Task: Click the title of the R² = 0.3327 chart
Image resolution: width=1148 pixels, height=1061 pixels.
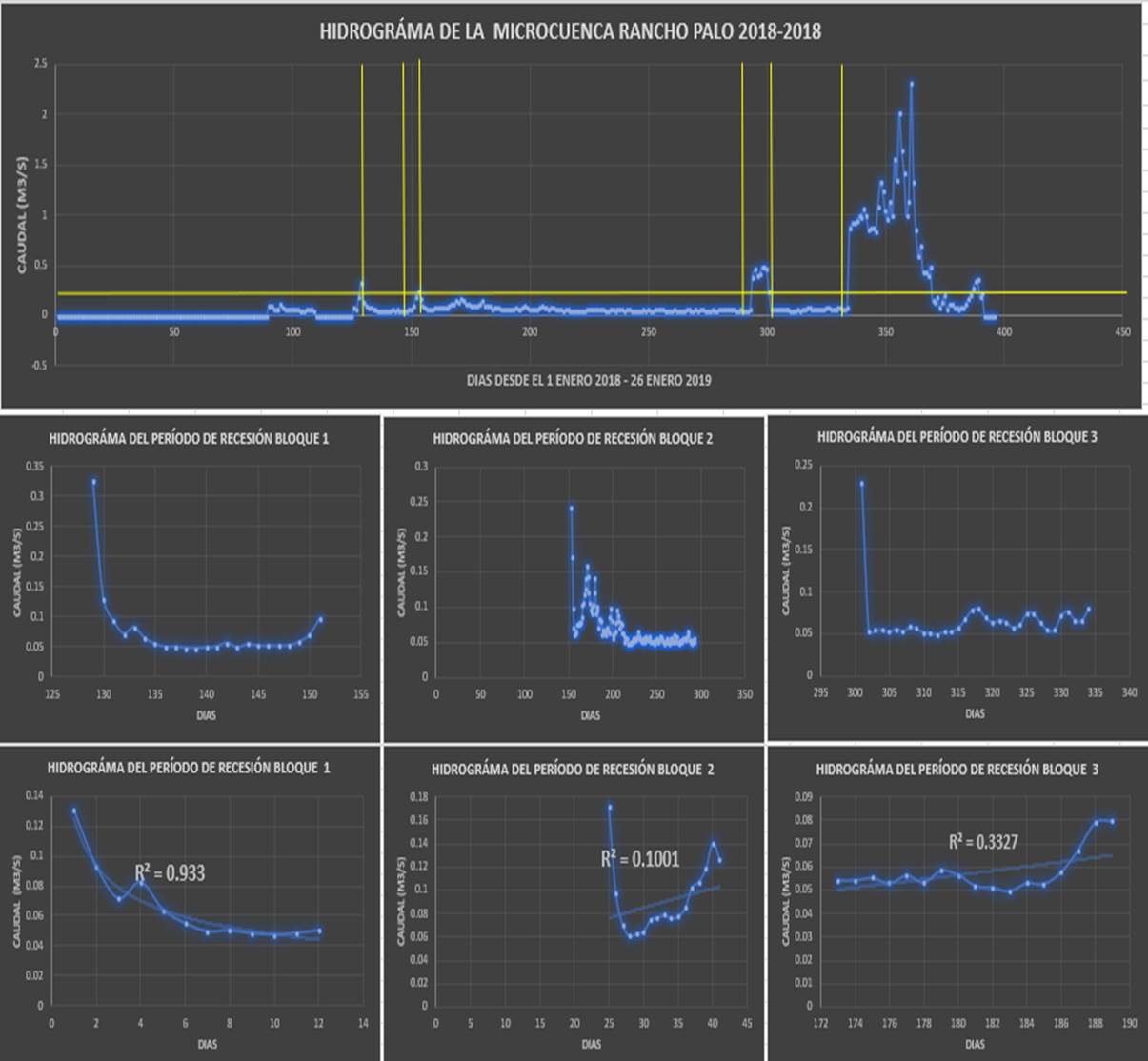Action: point(957,769)
